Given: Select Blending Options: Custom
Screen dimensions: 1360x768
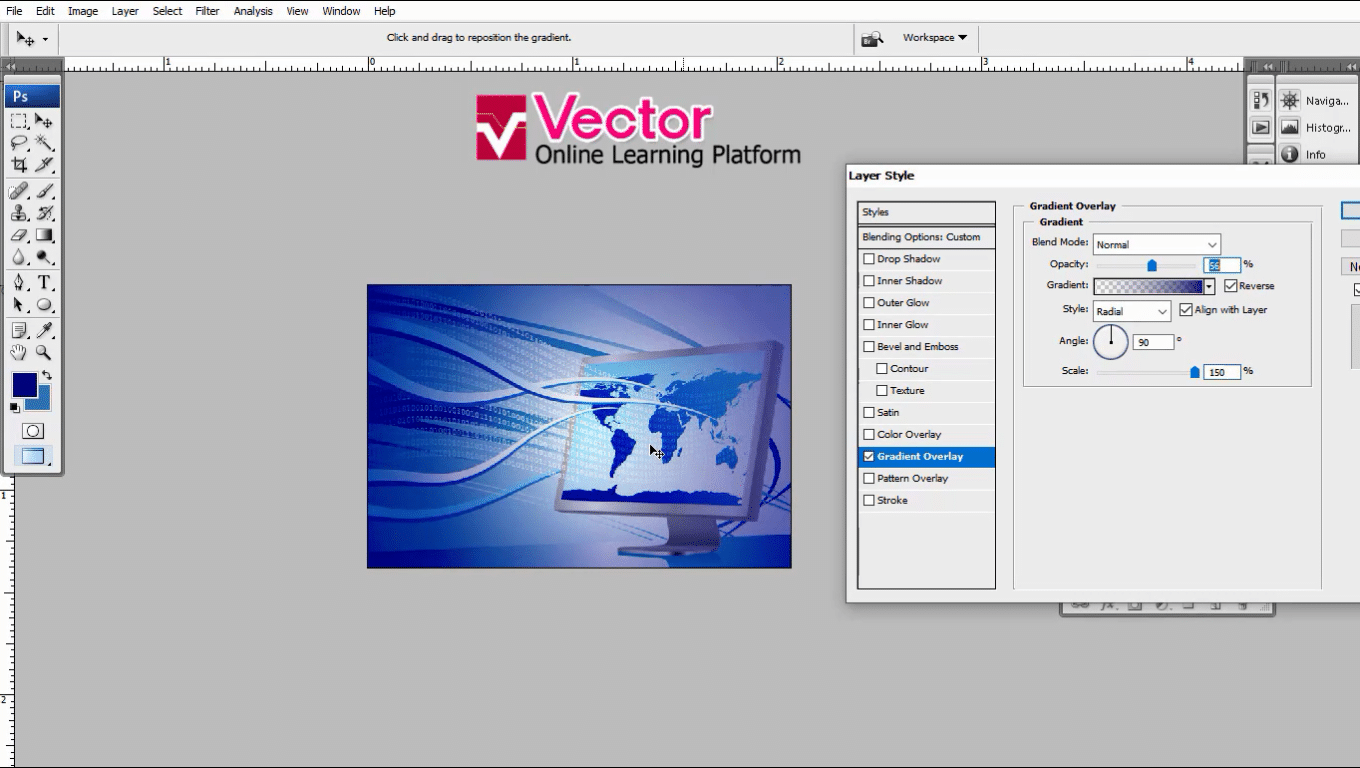Looking at the screenshot, I should click(x=926, y=237).
